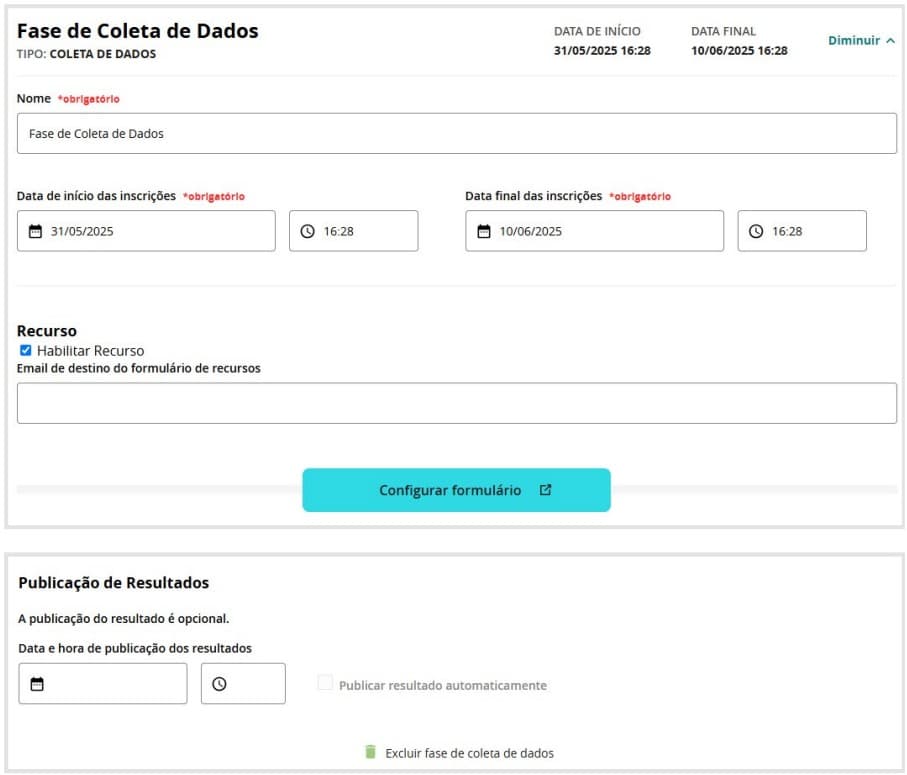Focus the Nome text field
The width and height of the screenshot is (907, 775).
point(456,133)
